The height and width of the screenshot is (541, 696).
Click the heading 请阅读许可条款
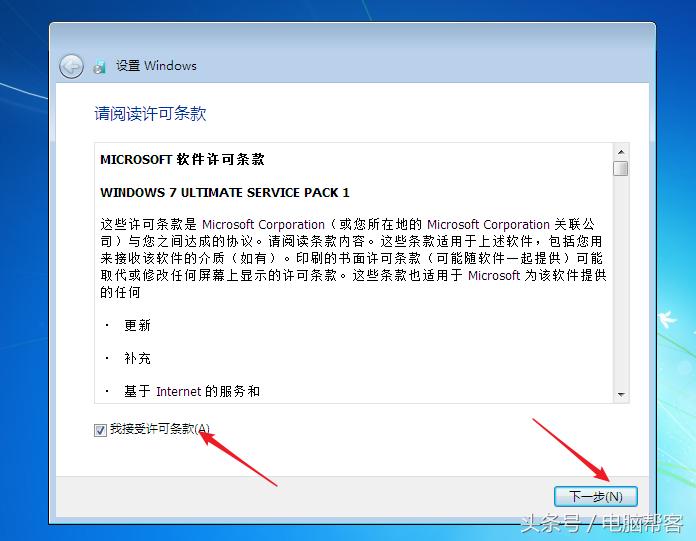click(150, 114)
